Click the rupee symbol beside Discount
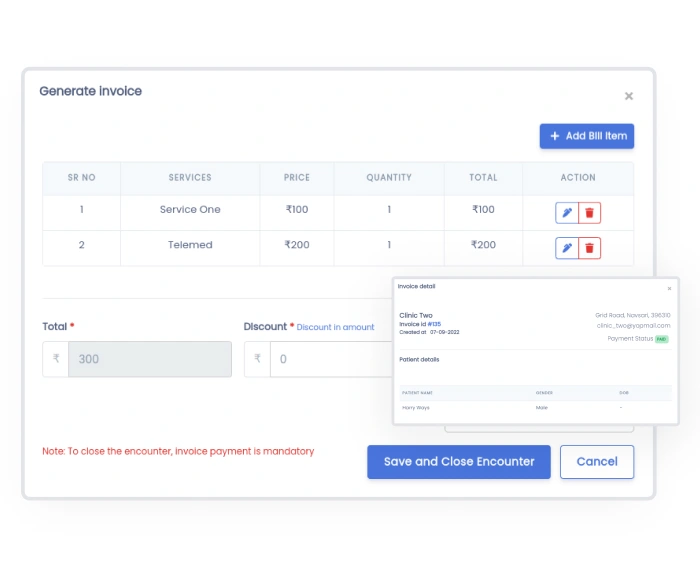This screenshot has height=568, width=700. tap(257, 359)
